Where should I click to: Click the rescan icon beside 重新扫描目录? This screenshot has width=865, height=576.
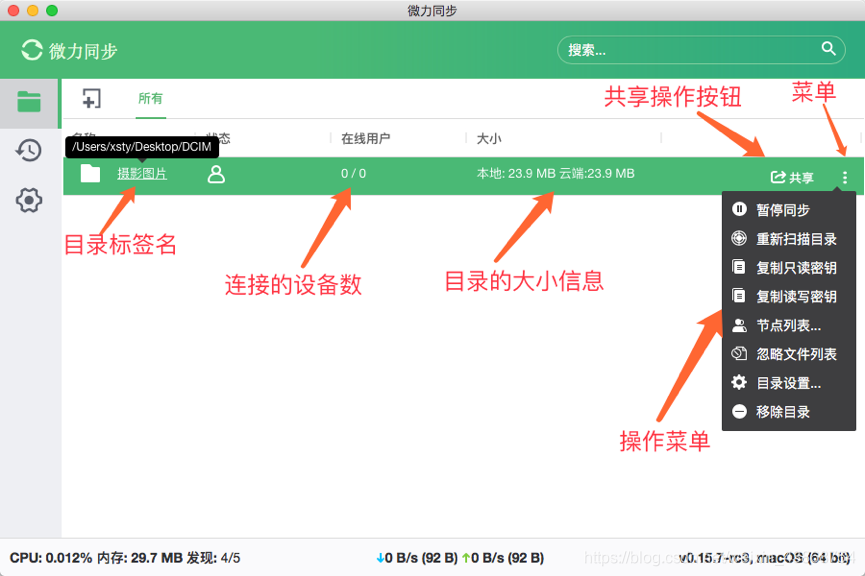739,238
